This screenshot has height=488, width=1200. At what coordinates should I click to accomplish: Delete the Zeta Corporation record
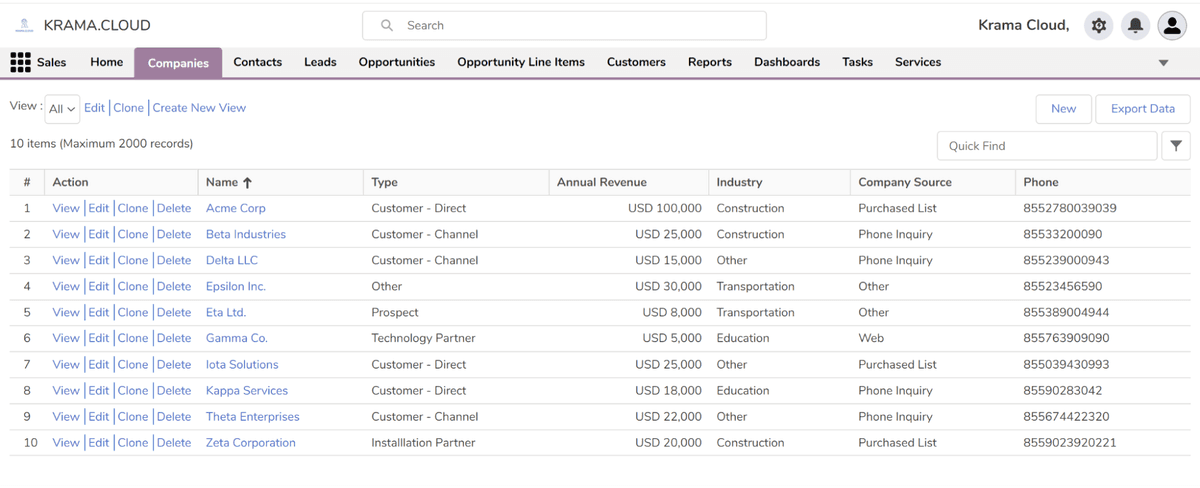click(x=174, y=442)
